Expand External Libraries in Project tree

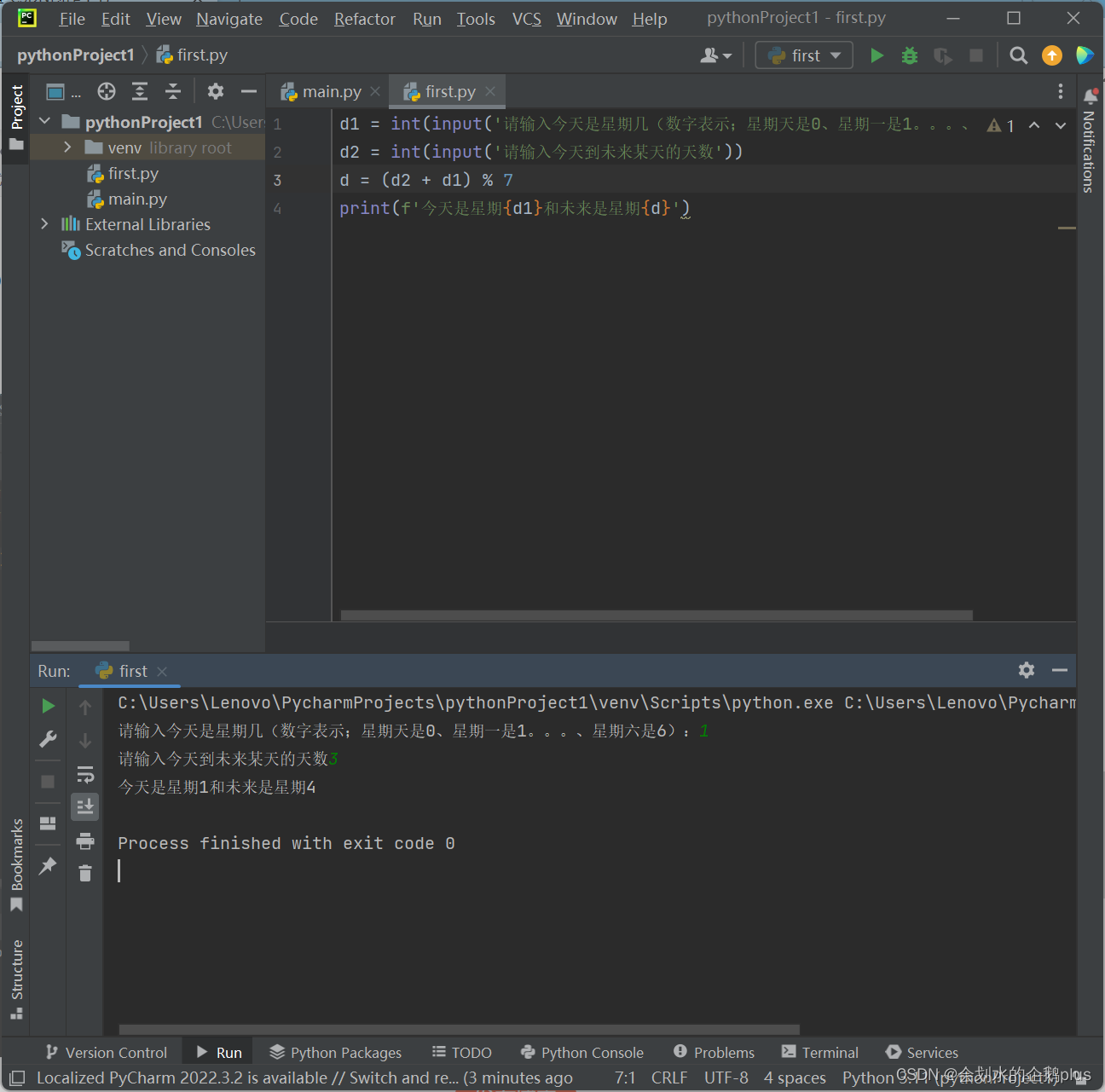pyautogui.click(x=44, y=224)
